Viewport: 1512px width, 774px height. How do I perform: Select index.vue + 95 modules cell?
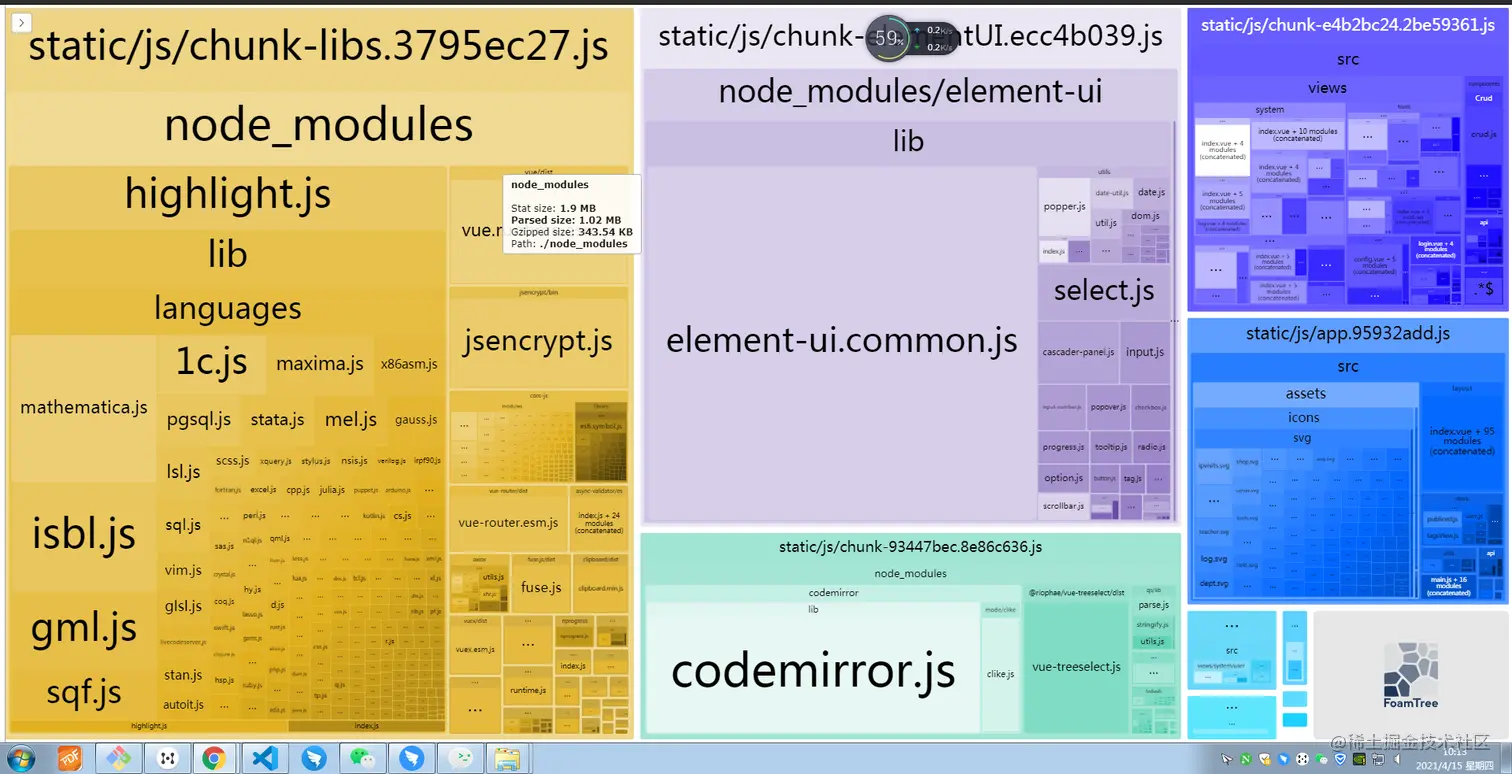pyautogui.click(x=1462, y=441)
